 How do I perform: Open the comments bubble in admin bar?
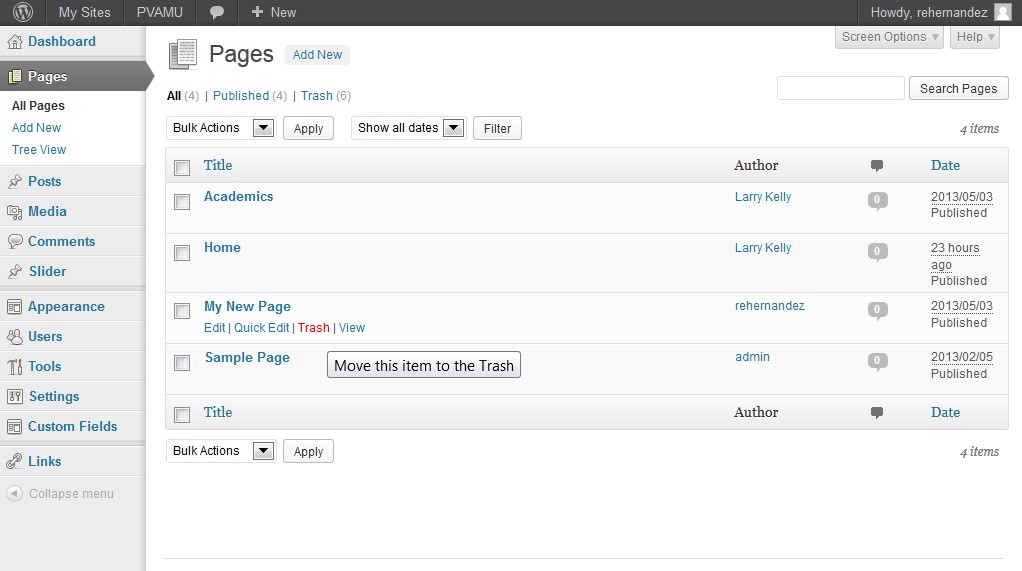[x=217, y=12]
